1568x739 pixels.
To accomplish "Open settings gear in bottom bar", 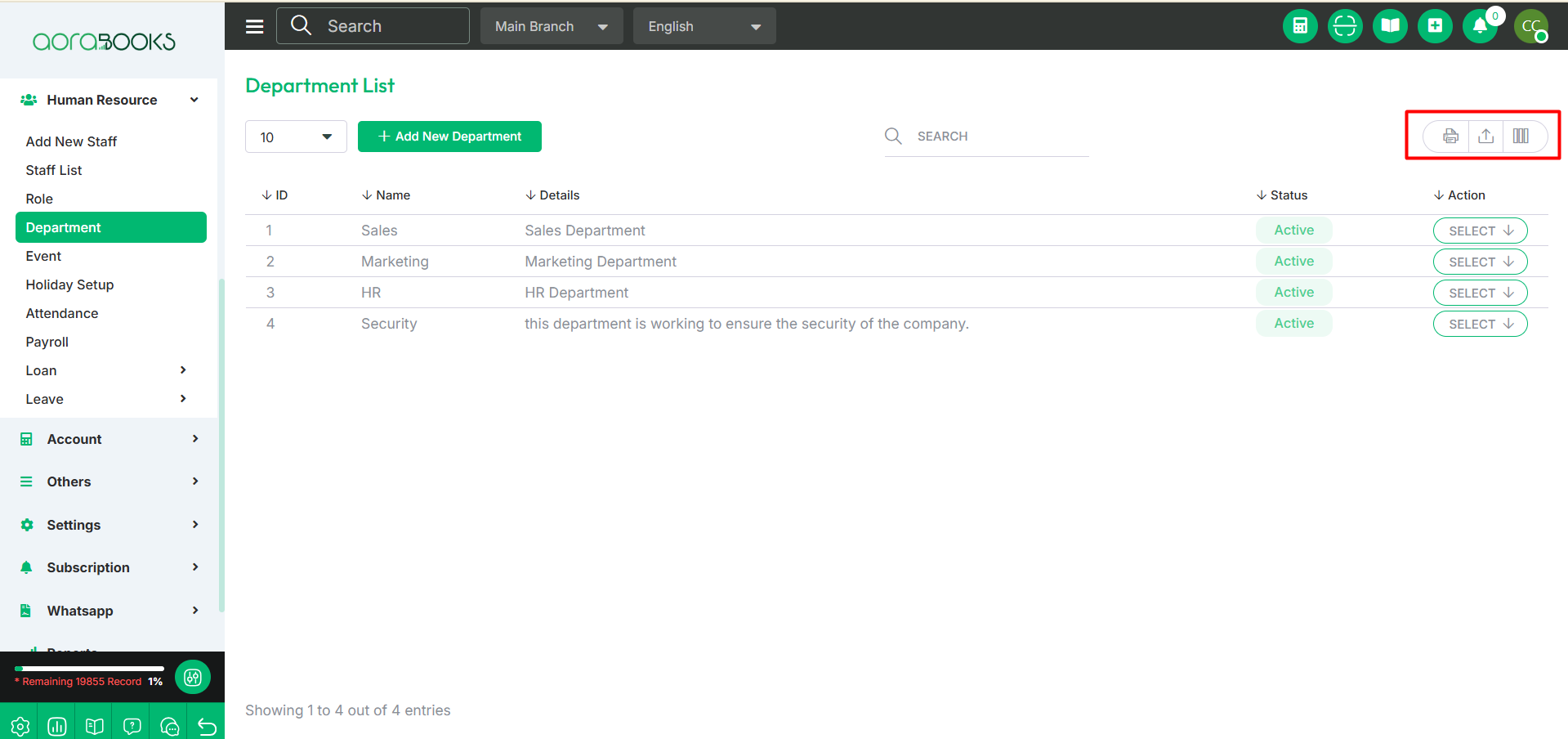I will coord(20,726).
